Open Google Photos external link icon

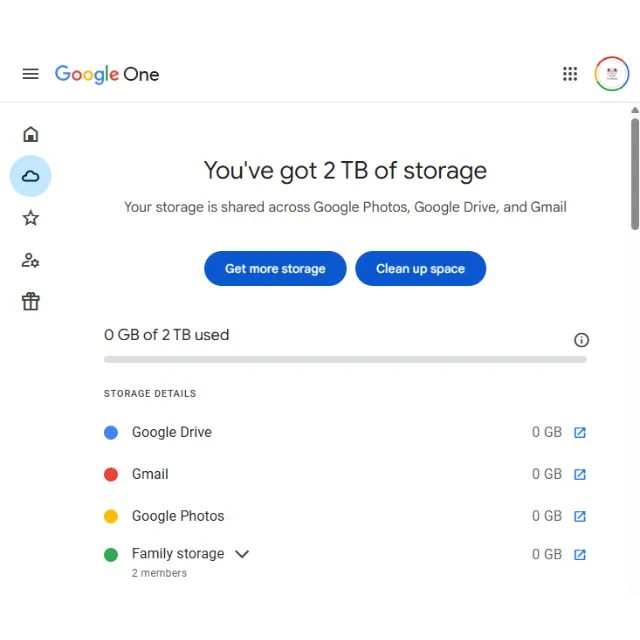pos(580,517)
